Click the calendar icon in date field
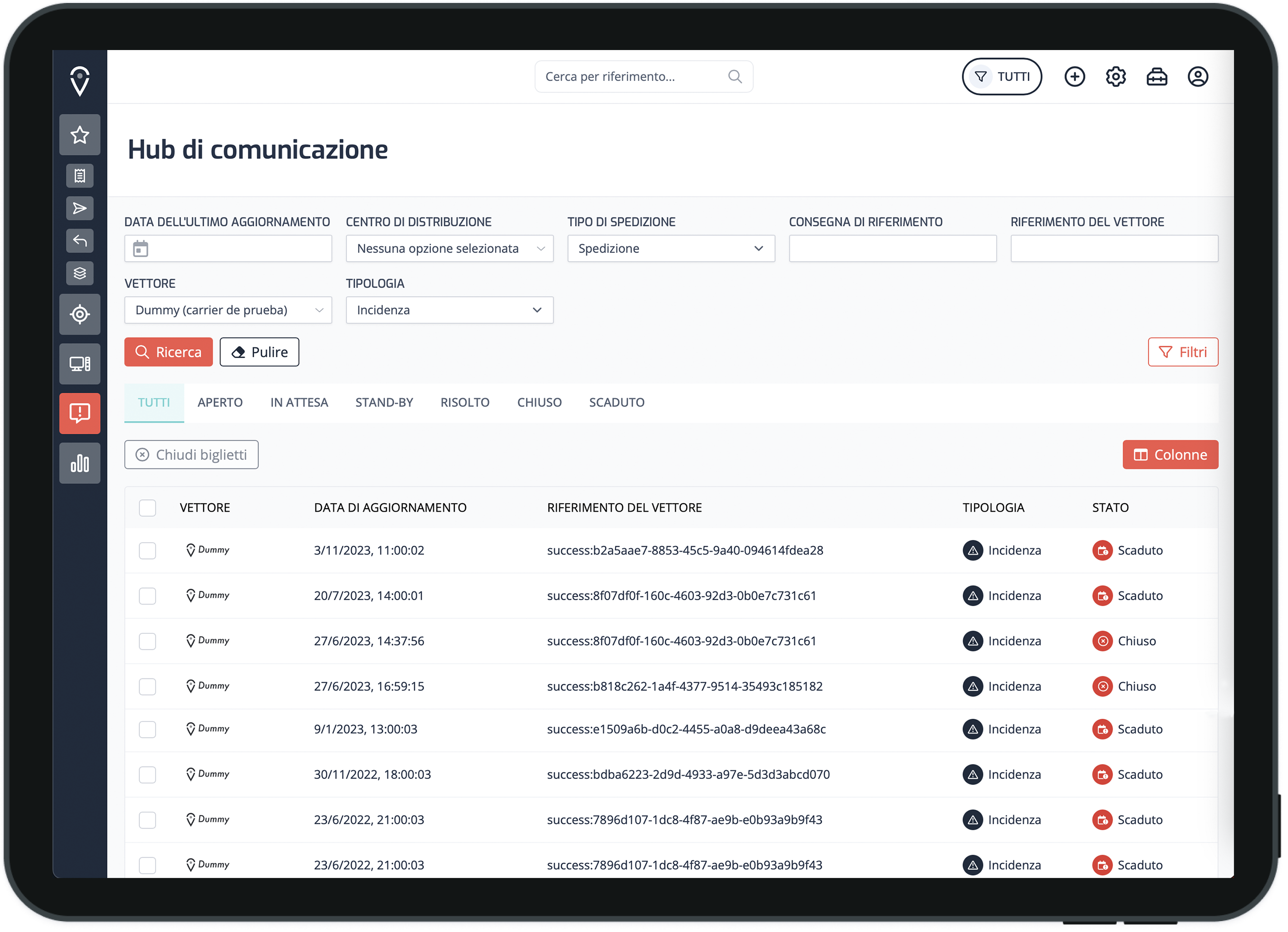The width and height of the screenshot is (1288, 932). 141,249
